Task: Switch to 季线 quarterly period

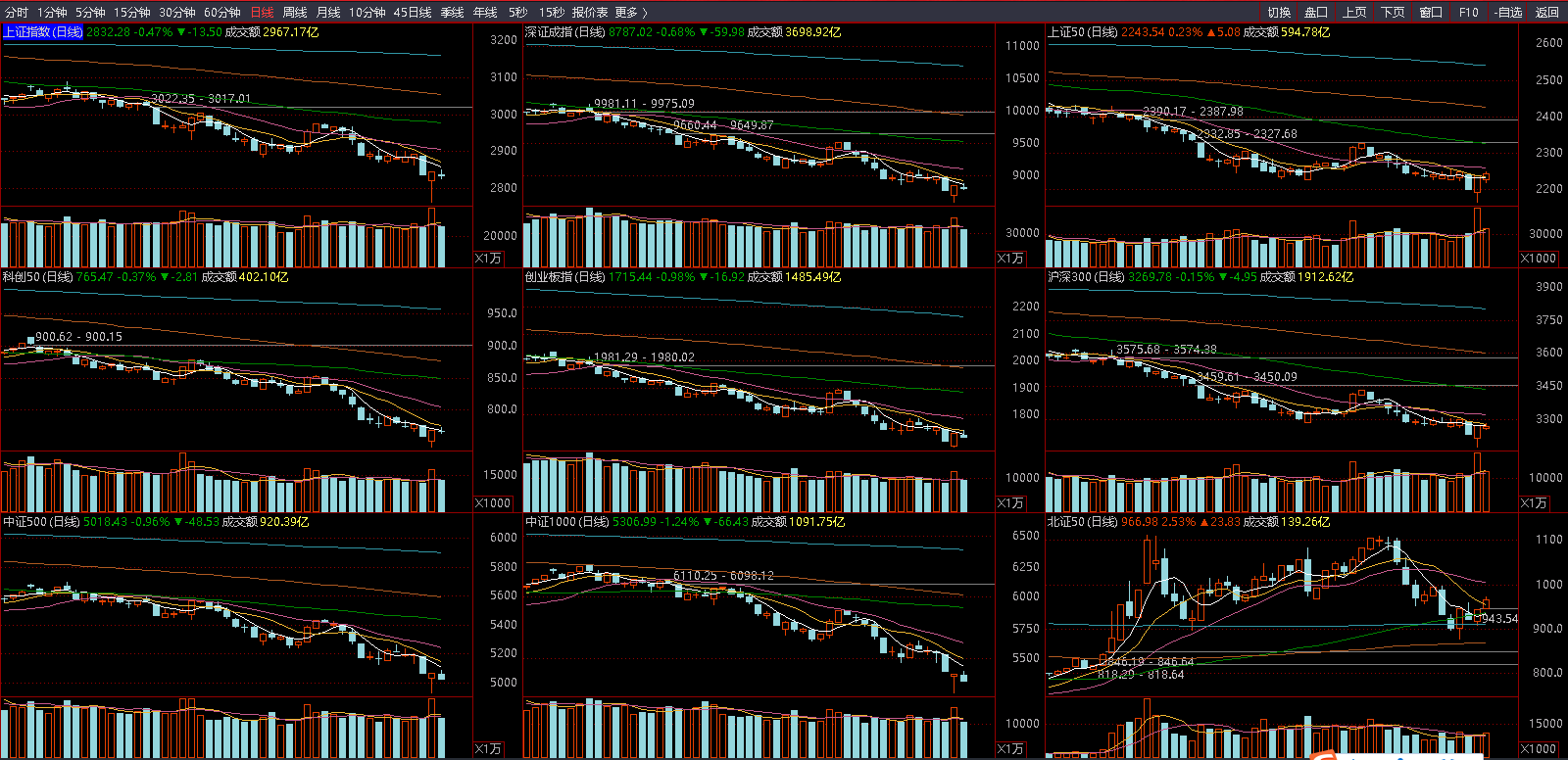Action: point(452,13)
